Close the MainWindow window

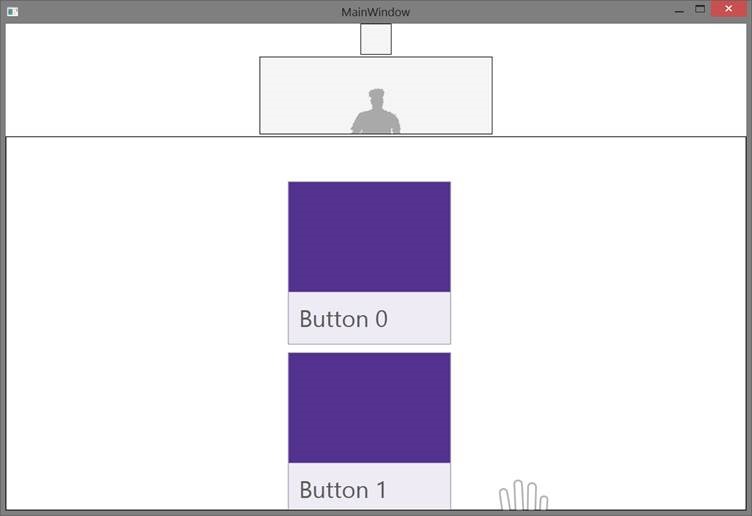(x=729, y=10)
